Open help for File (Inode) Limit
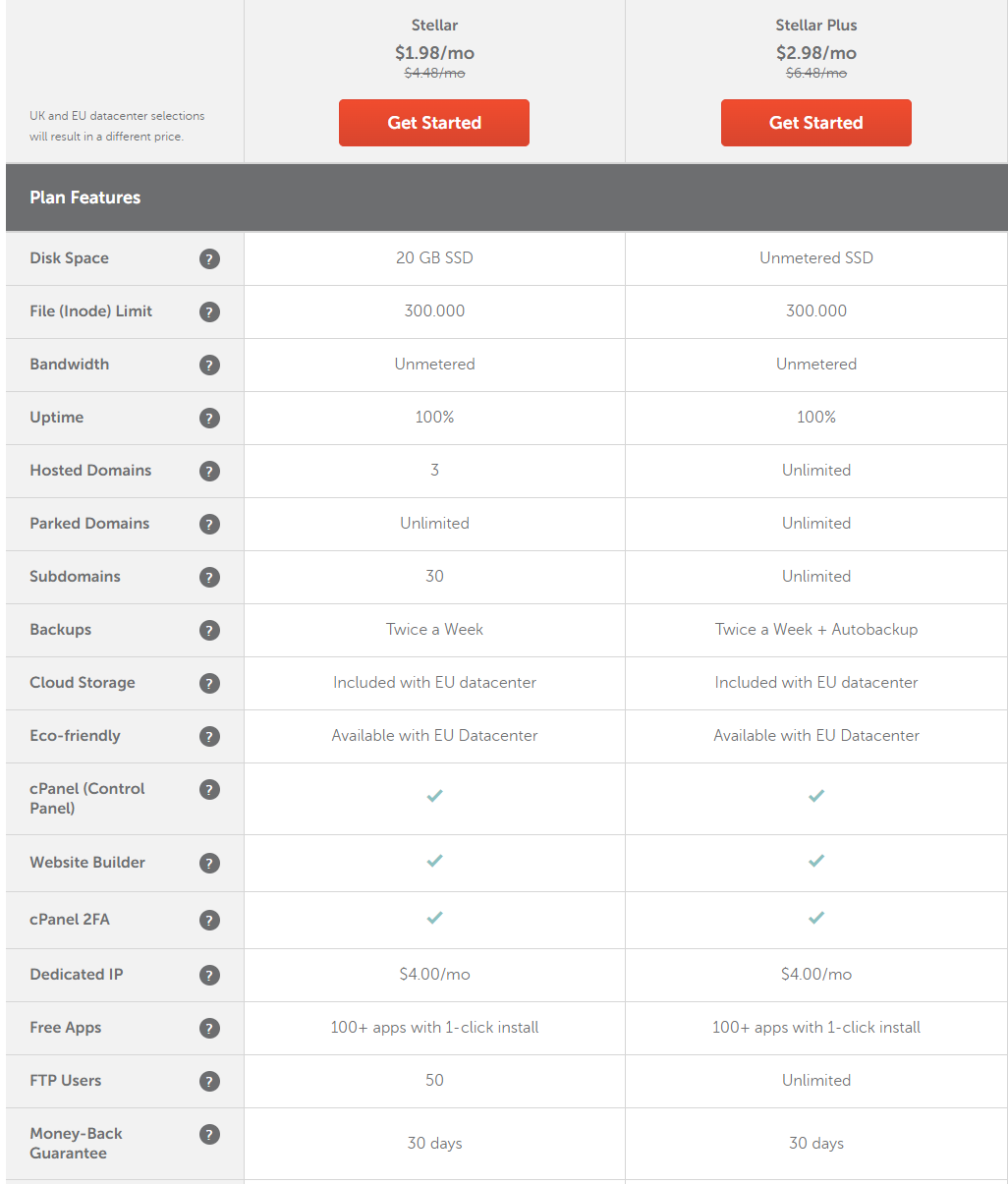The width and height of the screenshot is (1008, 1184). pyautogui.click(x=209, y=312)
